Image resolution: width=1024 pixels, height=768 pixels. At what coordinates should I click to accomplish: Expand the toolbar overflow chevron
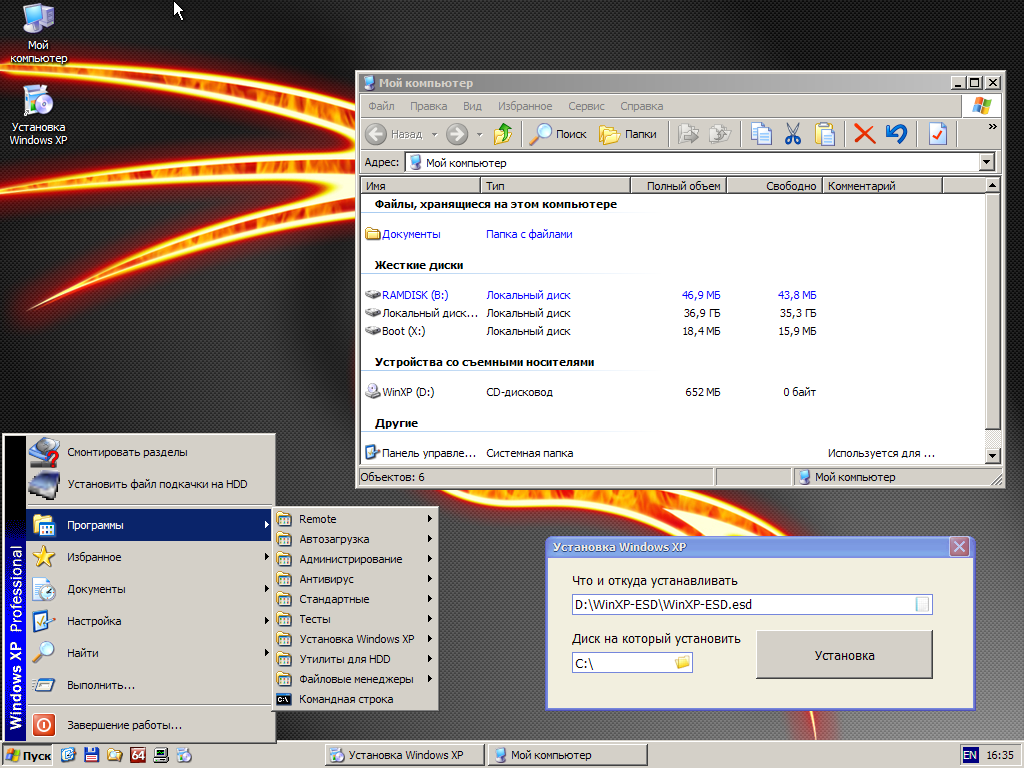[993, 127]
